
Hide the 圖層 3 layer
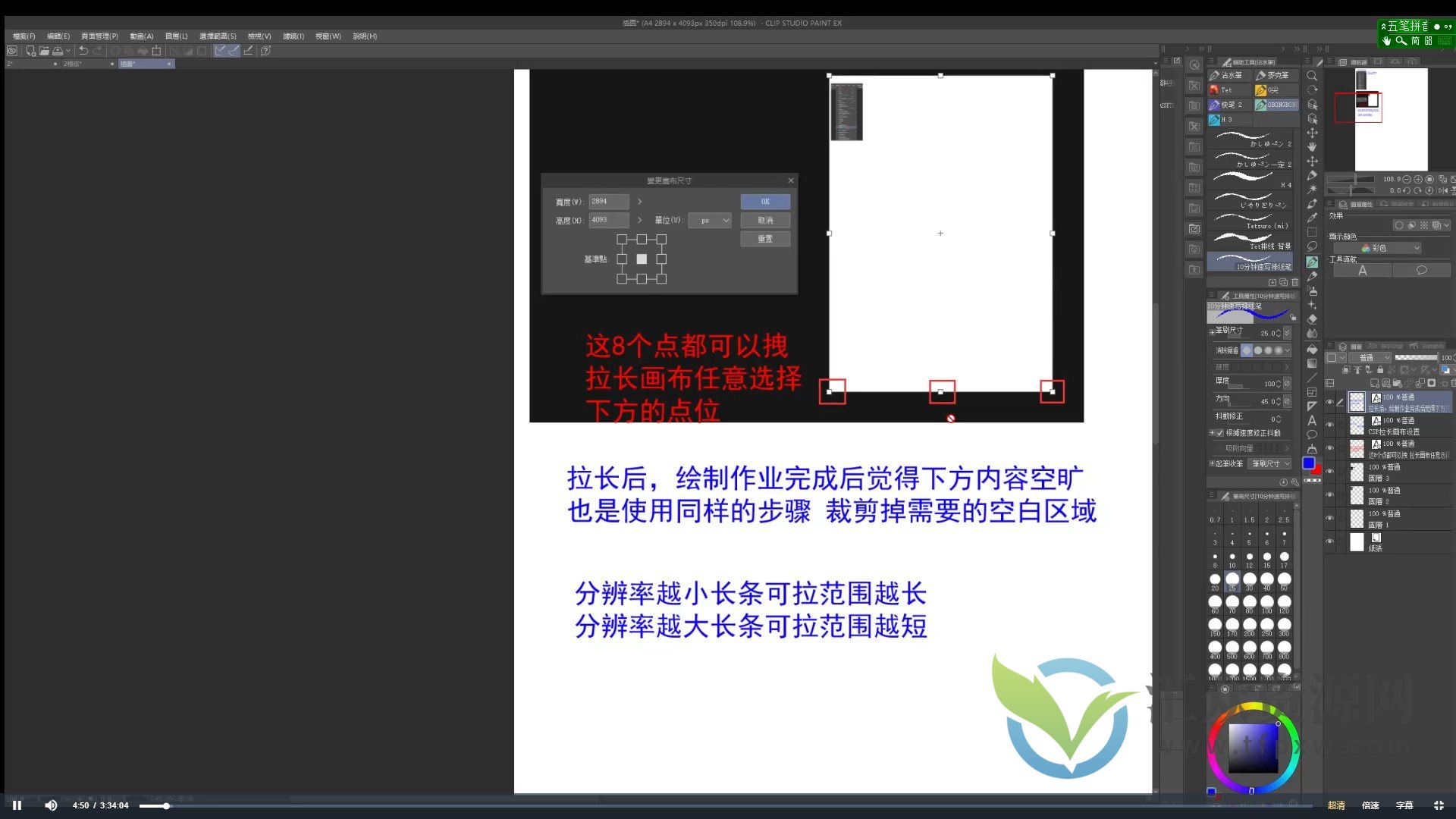click(1329, 472)
